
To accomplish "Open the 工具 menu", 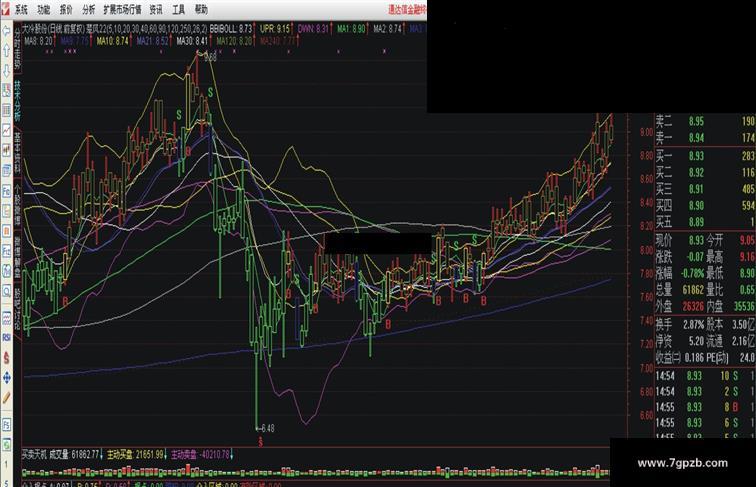I will tap(178, 9).
